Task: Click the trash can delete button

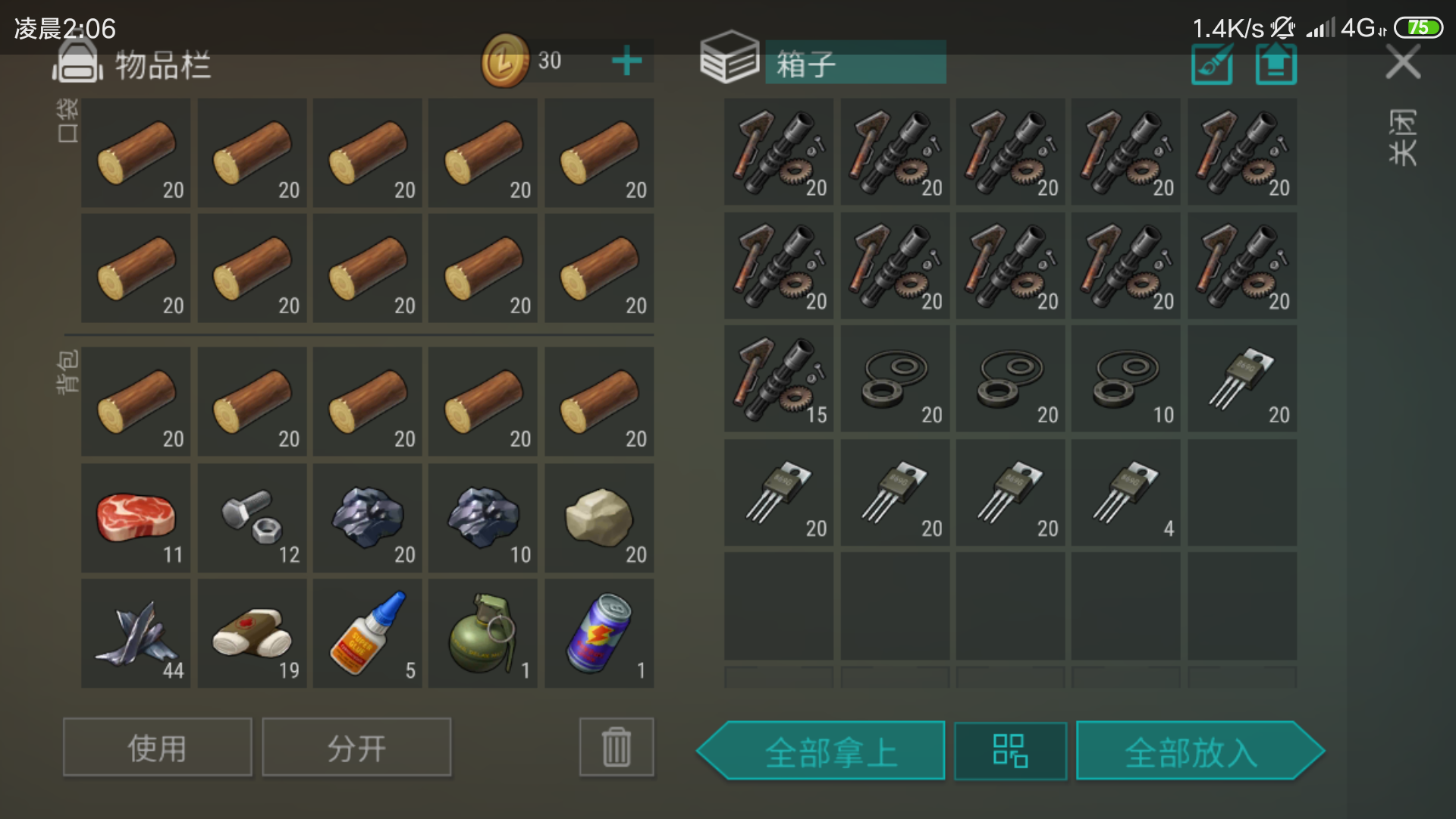Action: (x=617, y=747)
